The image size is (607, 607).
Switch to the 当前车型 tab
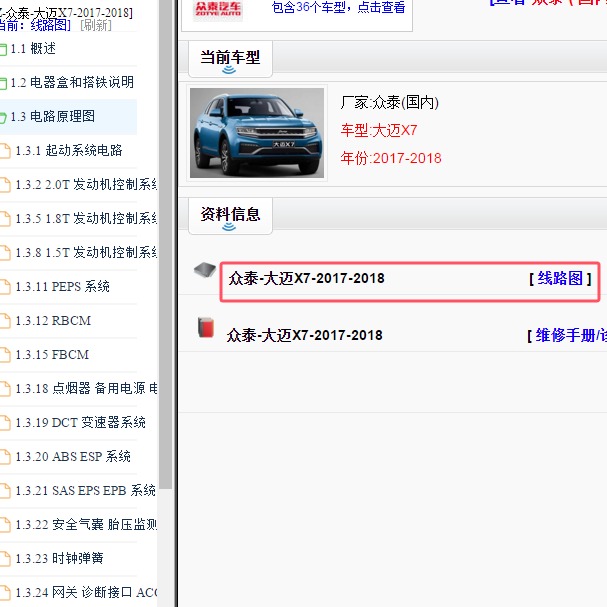(230, 59)
